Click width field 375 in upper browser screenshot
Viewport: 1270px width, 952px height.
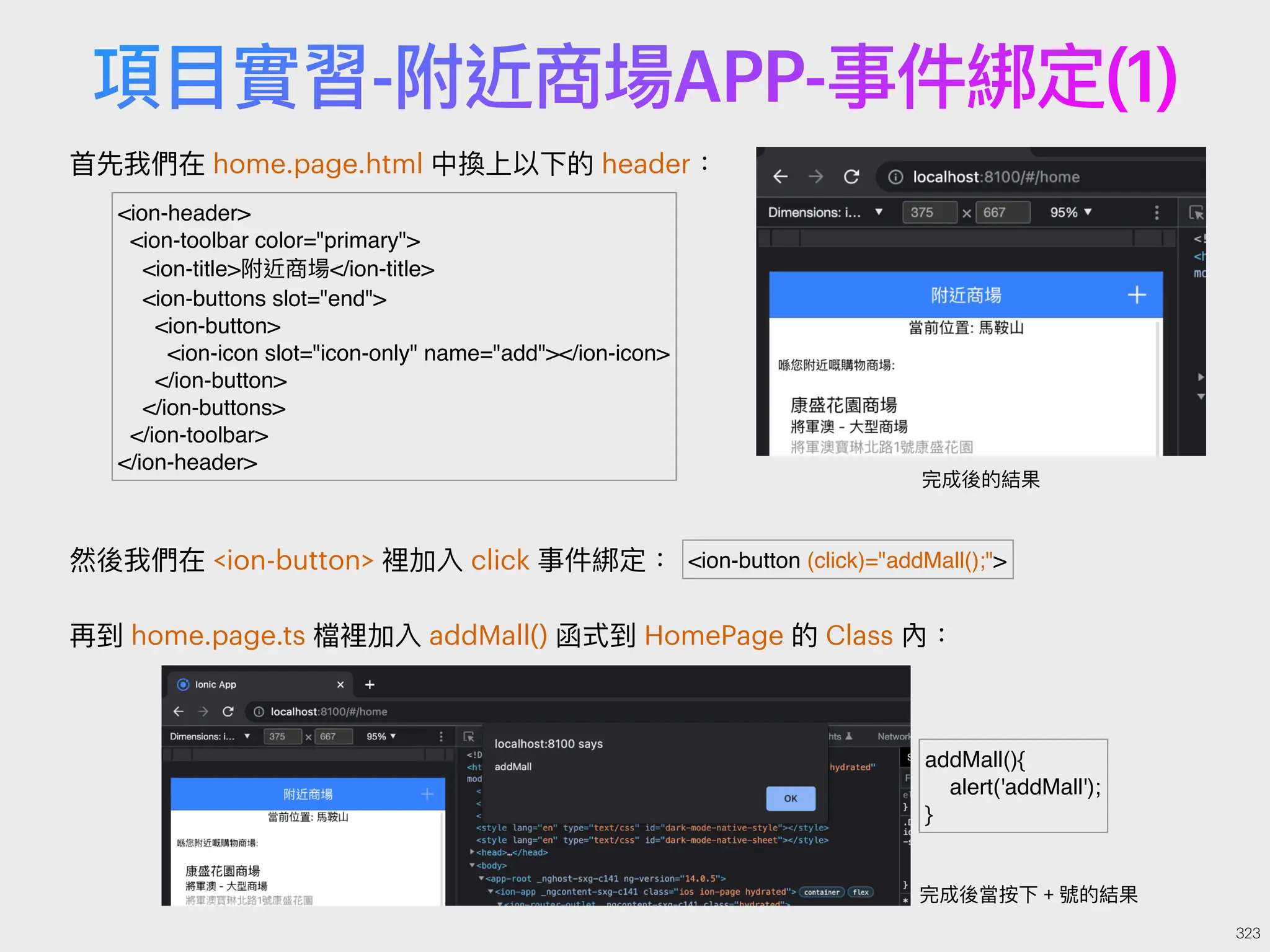tap(930, 213)
